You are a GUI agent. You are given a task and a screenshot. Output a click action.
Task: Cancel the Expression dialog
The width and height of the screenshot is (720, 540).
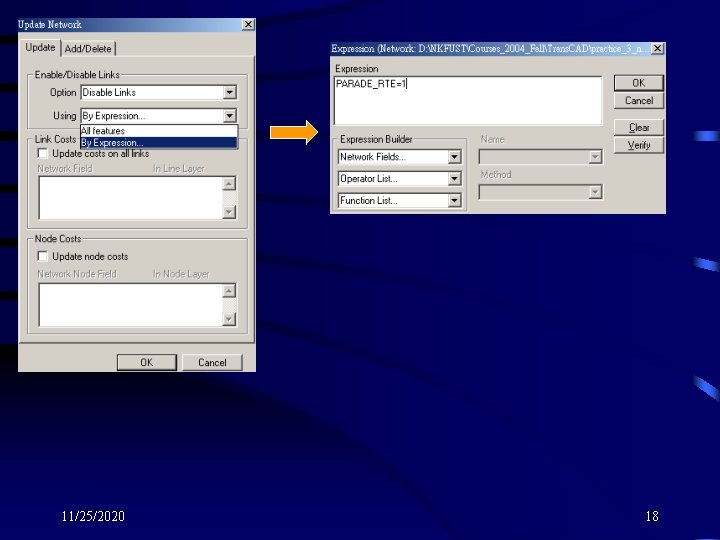click(x=639, y=101)
